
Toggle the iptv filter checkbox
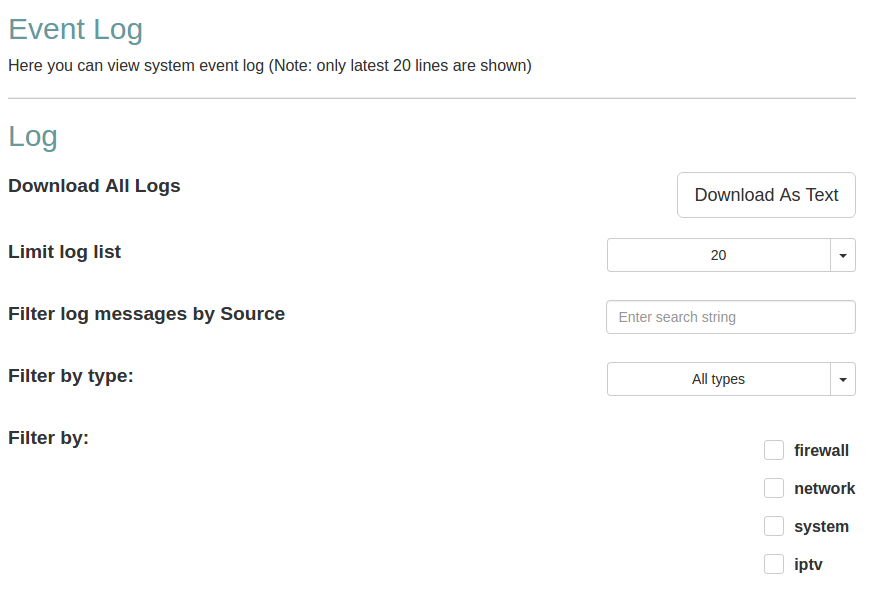point(774,564)
